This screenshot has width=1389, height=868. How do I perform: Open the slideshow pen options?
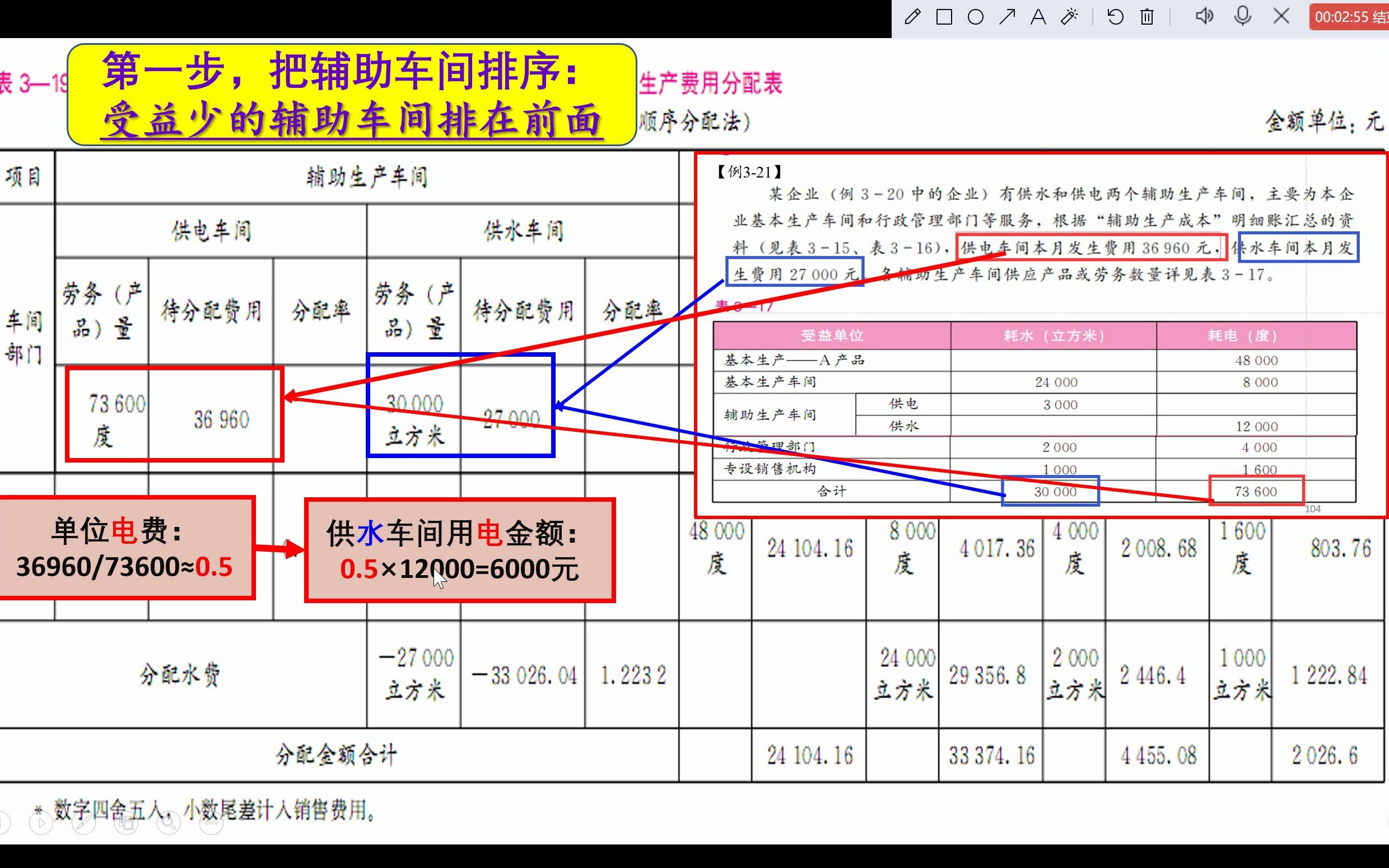click(83, 824)
